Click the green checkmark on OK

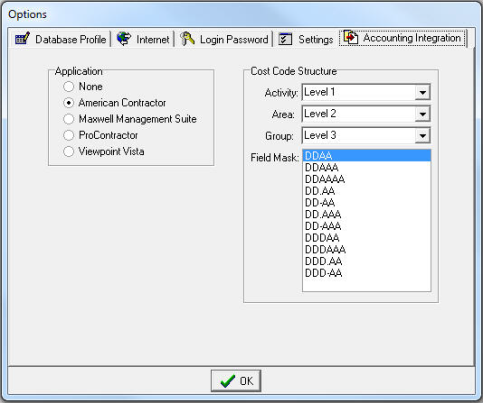coord(228,381)
